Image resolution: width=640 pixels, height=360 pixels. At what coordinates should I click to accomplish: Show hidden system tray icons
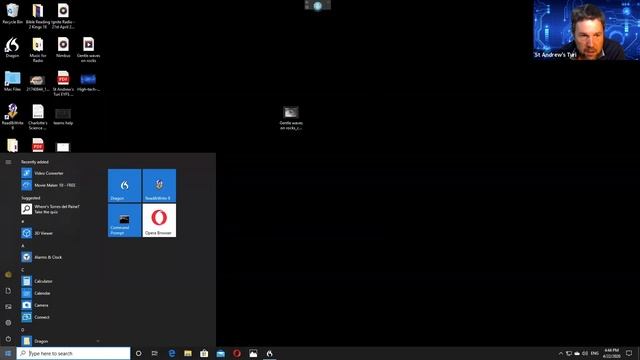(x=560, y=353)
